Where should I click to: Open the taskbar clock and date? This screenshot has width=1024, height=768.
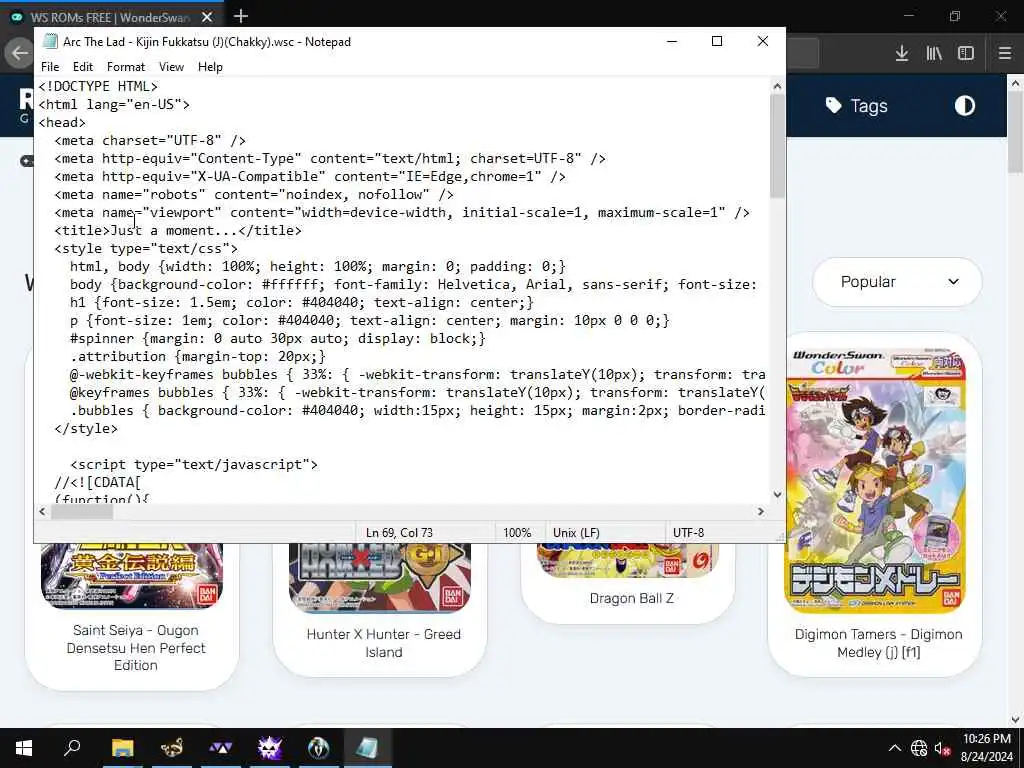[x=987, y=748]
